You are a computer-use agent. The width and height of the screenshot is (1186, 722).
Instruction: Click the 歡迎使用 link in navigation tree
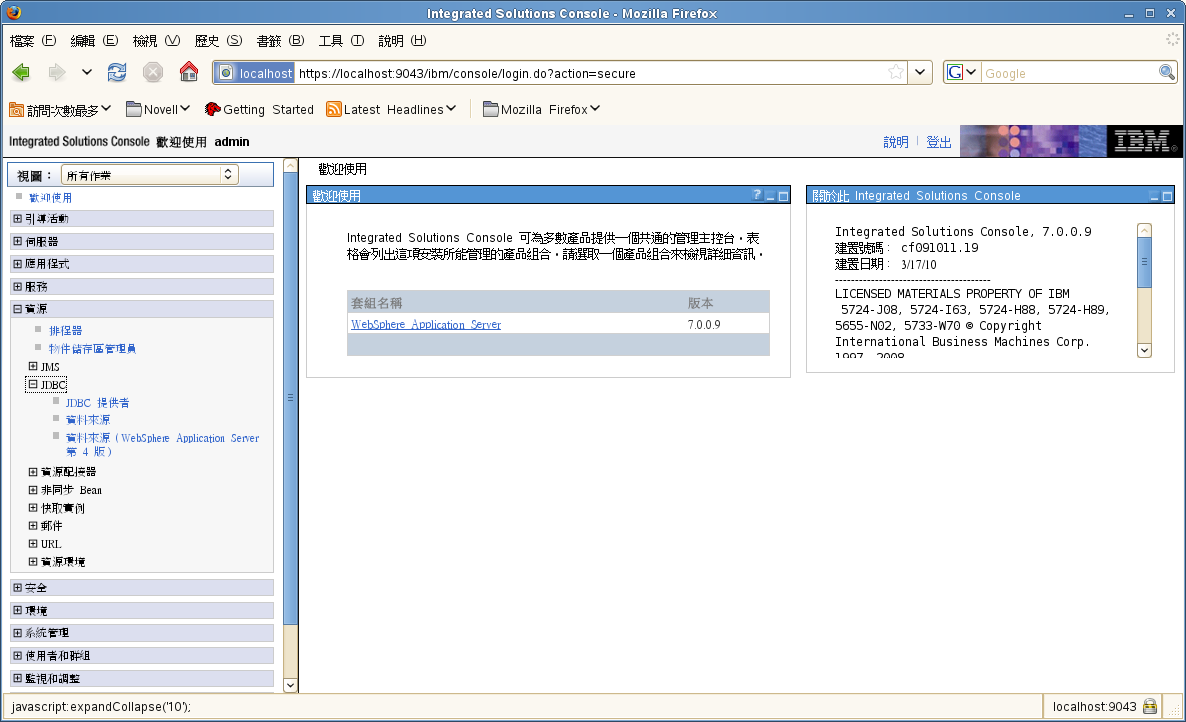click(51, 198)
